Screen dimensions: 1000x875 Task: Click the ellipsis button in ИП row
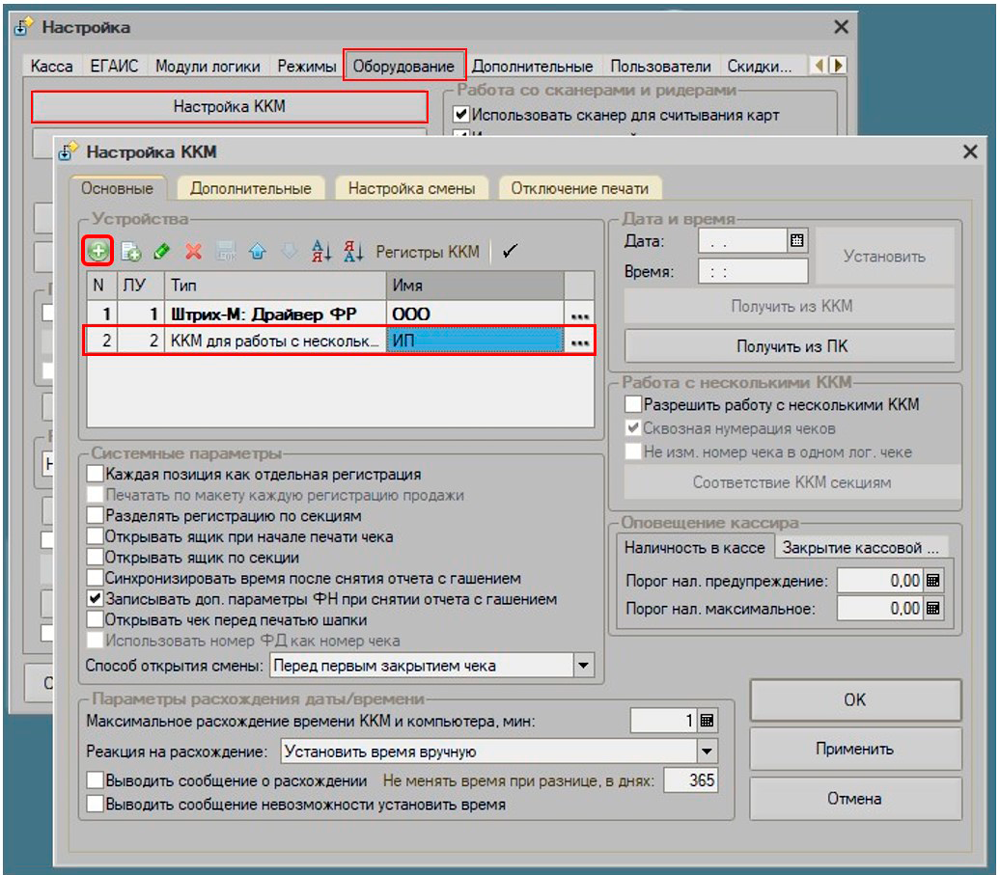pyautogui.click(x=579, y=341)
